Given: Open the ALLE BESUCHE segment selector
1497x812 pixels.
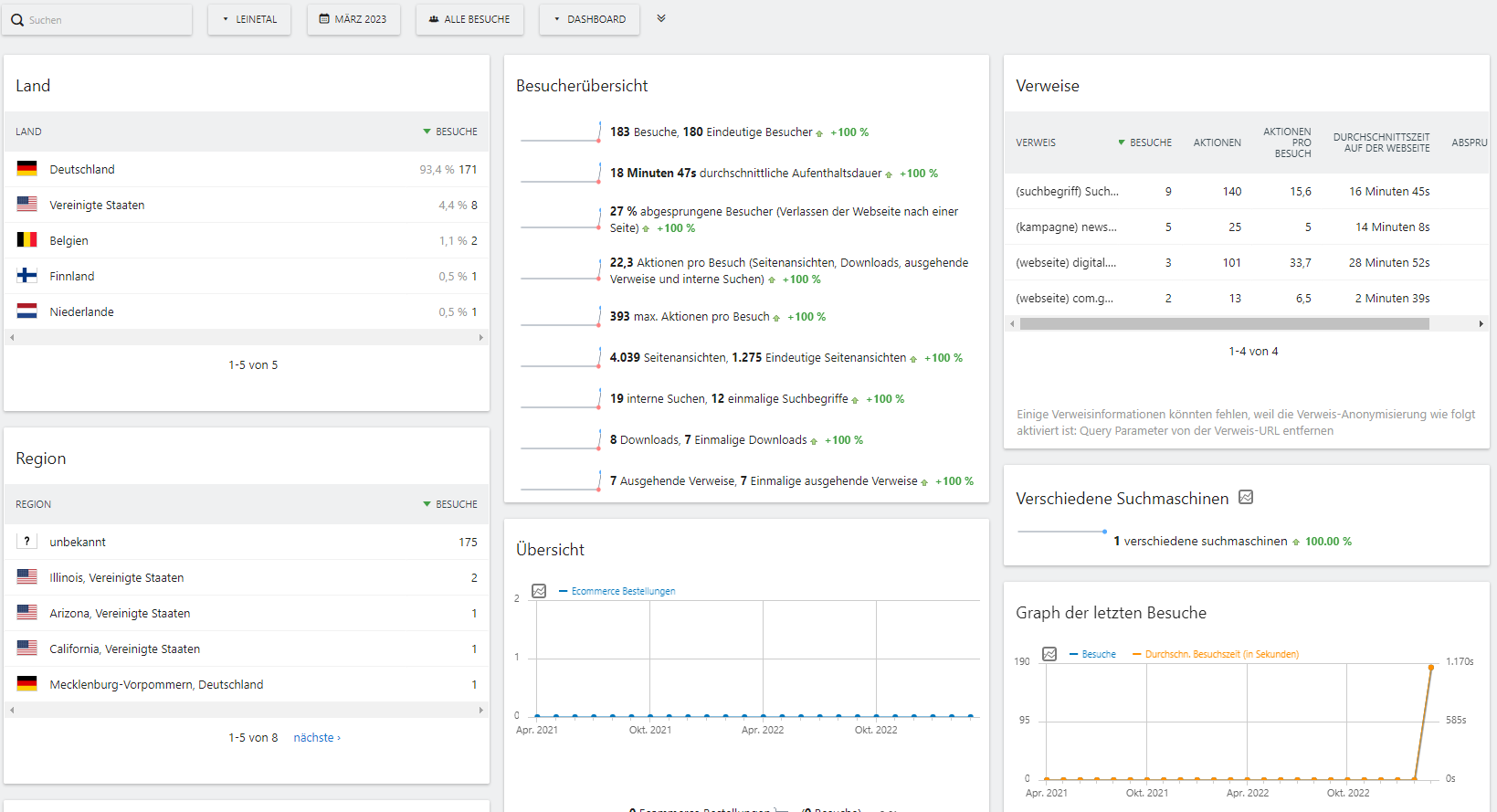Looking at the screenshot, I should coord(469,19).
